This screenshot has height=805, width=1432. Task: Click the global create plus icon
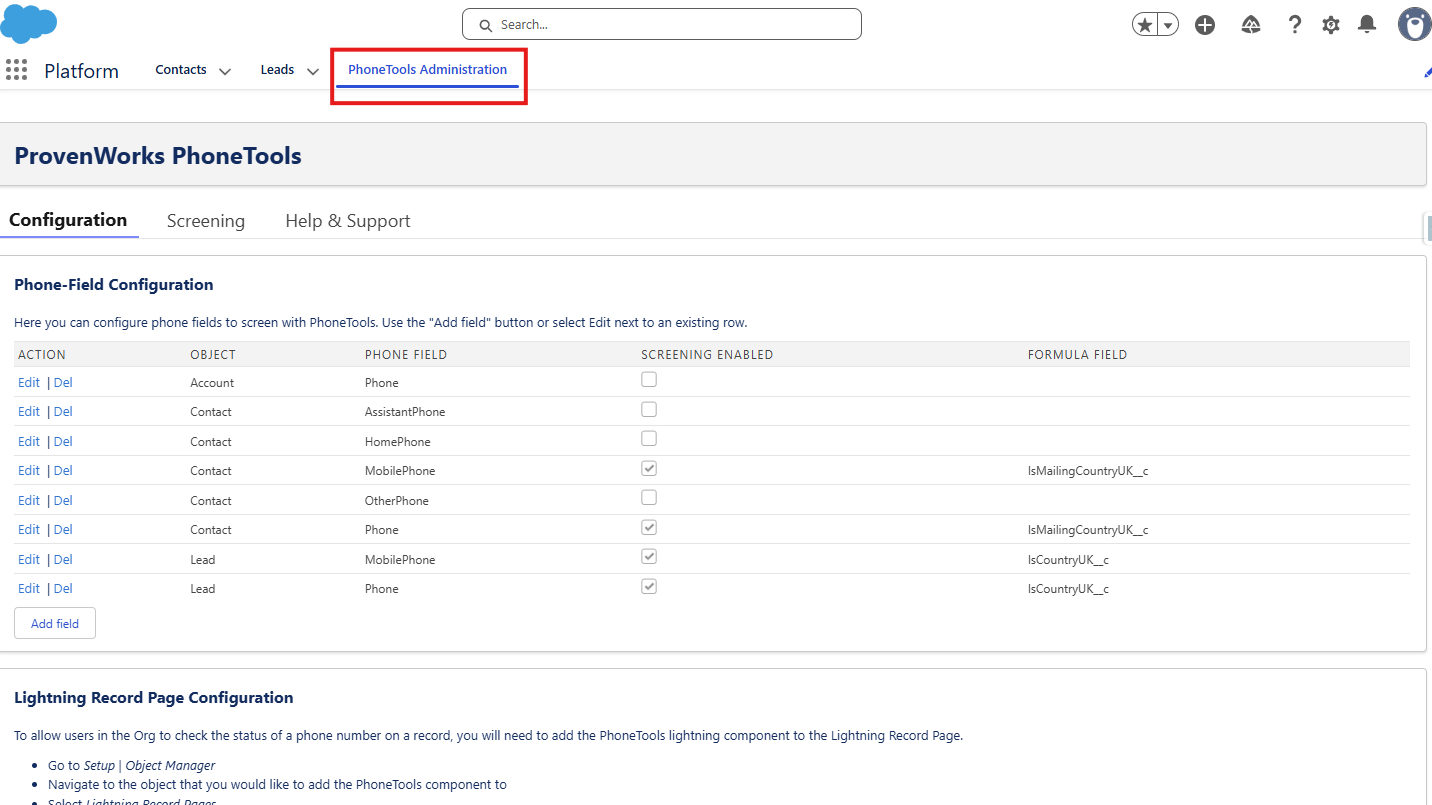pyautogui.click(x=1205, y=25)
